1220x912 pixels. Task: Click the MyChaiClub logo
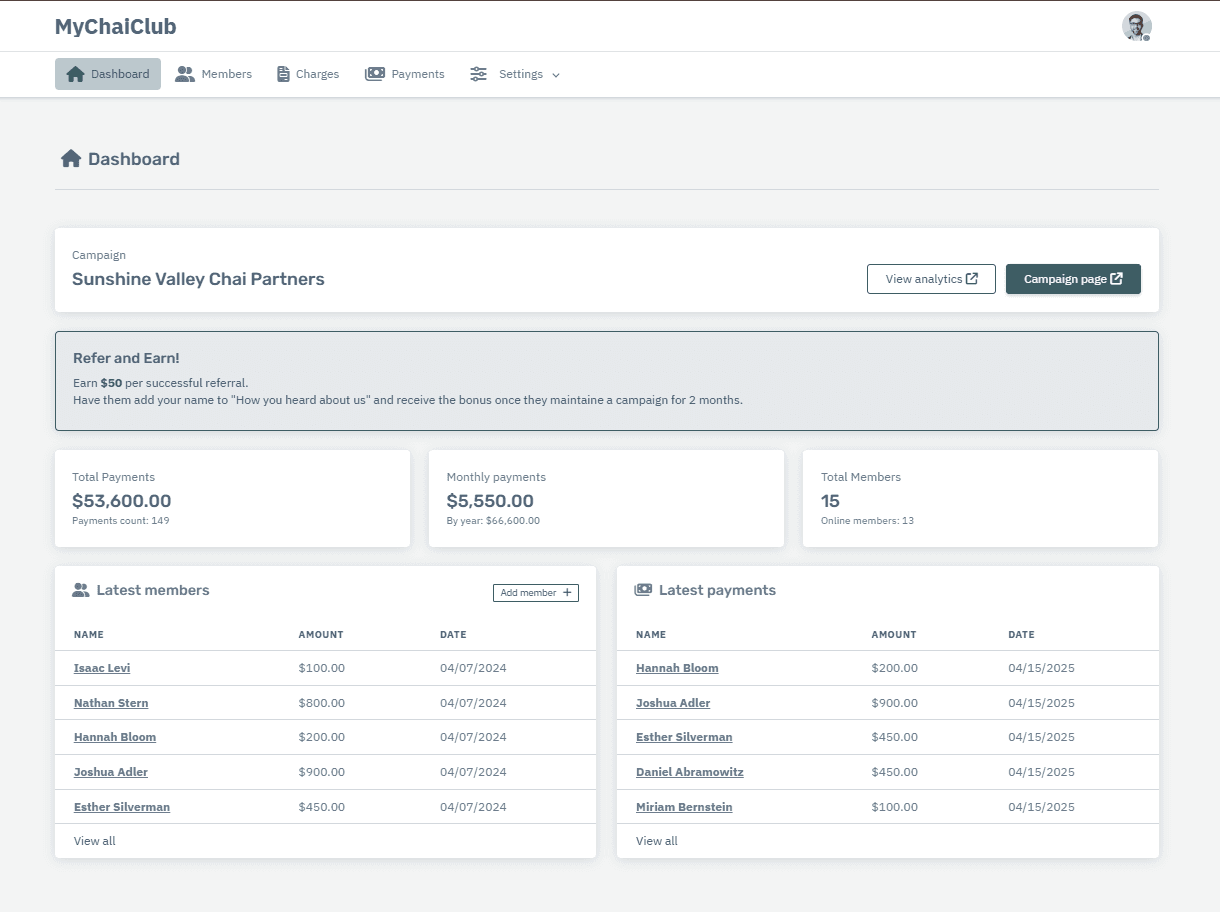point(115,27)
